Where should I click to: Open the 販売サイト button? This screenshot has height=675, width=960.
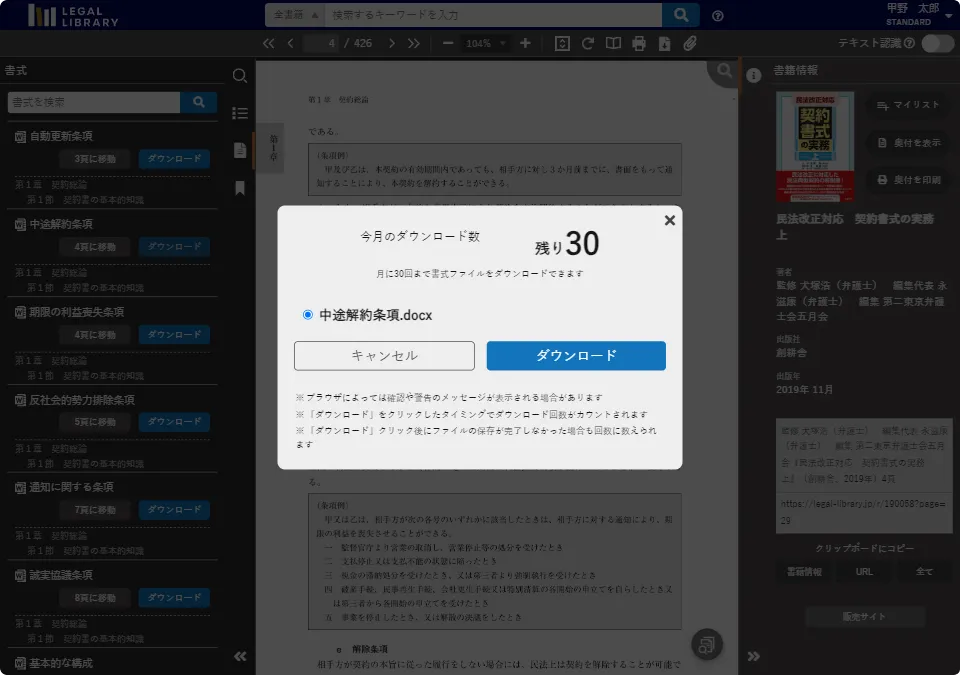pos(864,617)
